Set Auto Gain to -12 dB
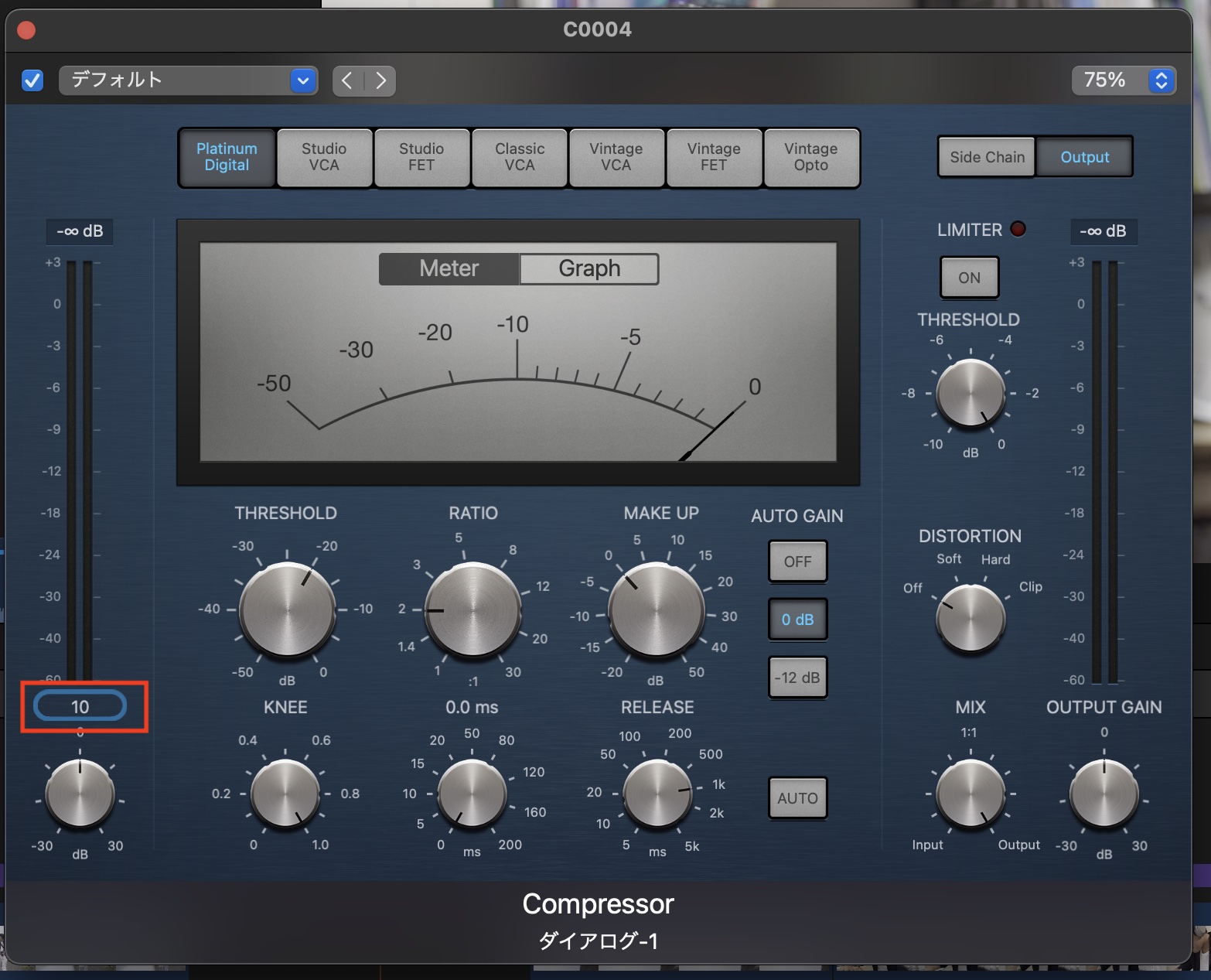Viewport: 1211px width, 980px height. (x=797, y=678)
